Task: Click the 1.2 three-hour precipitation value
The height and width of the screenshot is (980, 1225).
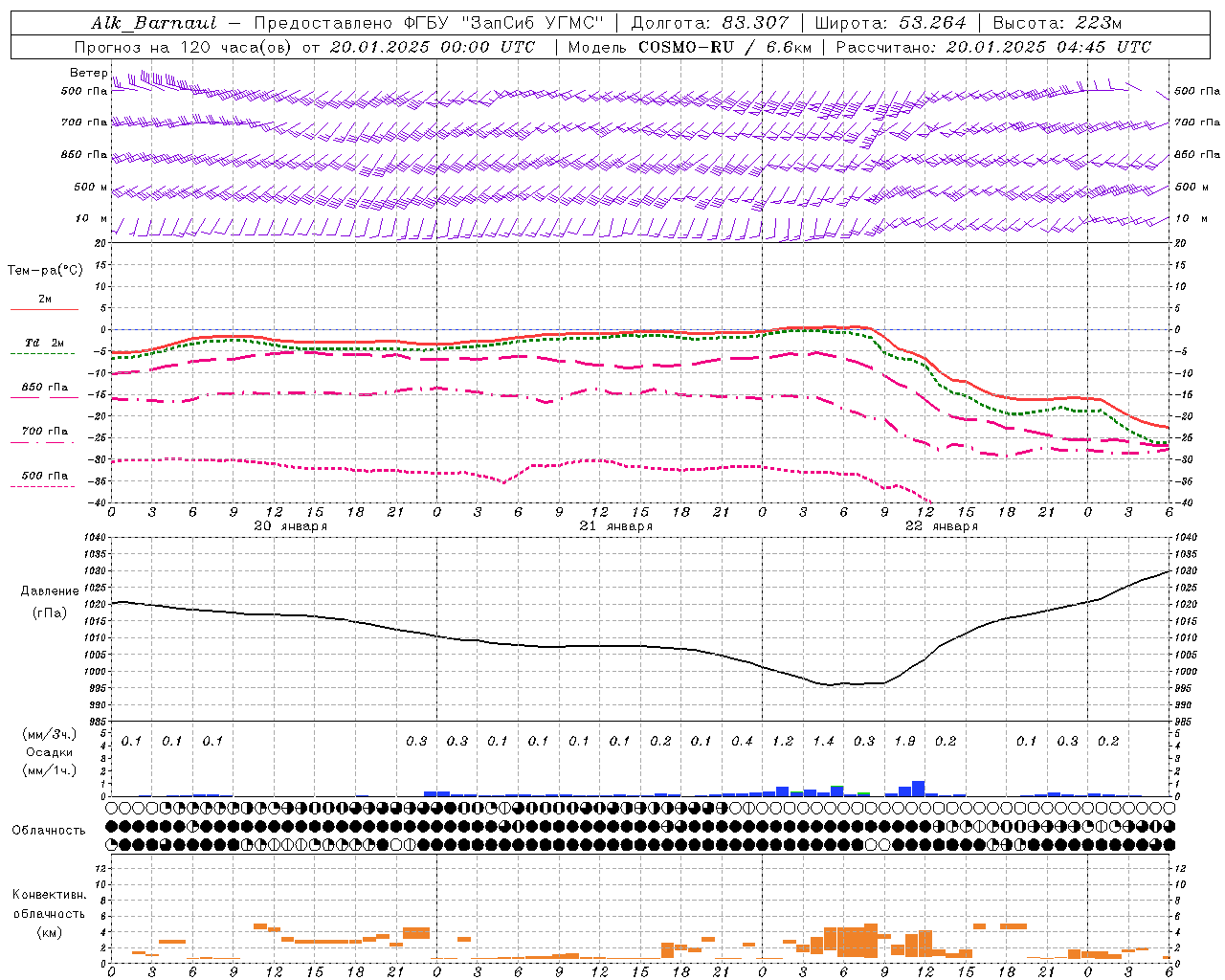Action: pyautogui.click(x=783, y=742)
